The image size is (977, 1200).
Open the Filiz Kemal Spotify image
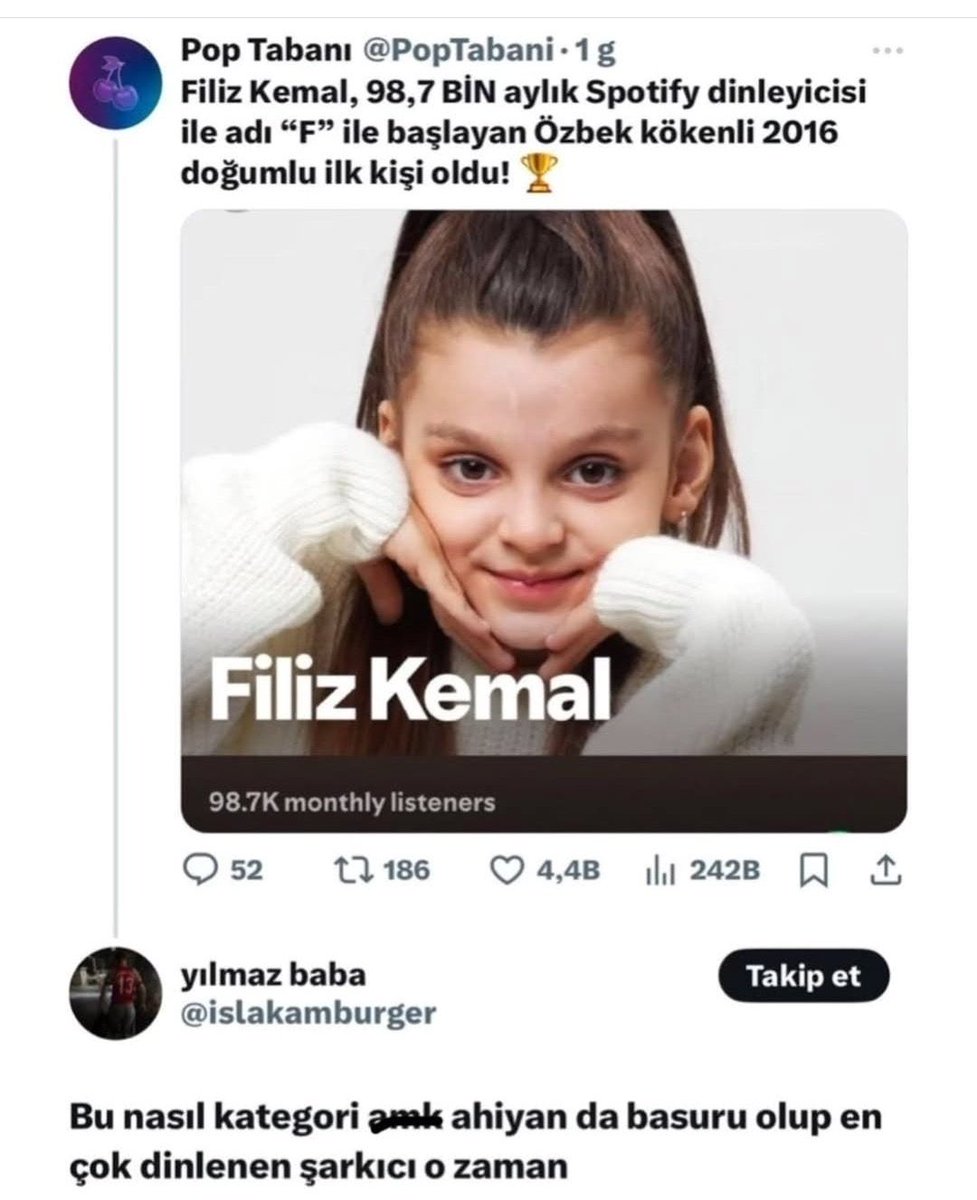[x=544, y=521]
